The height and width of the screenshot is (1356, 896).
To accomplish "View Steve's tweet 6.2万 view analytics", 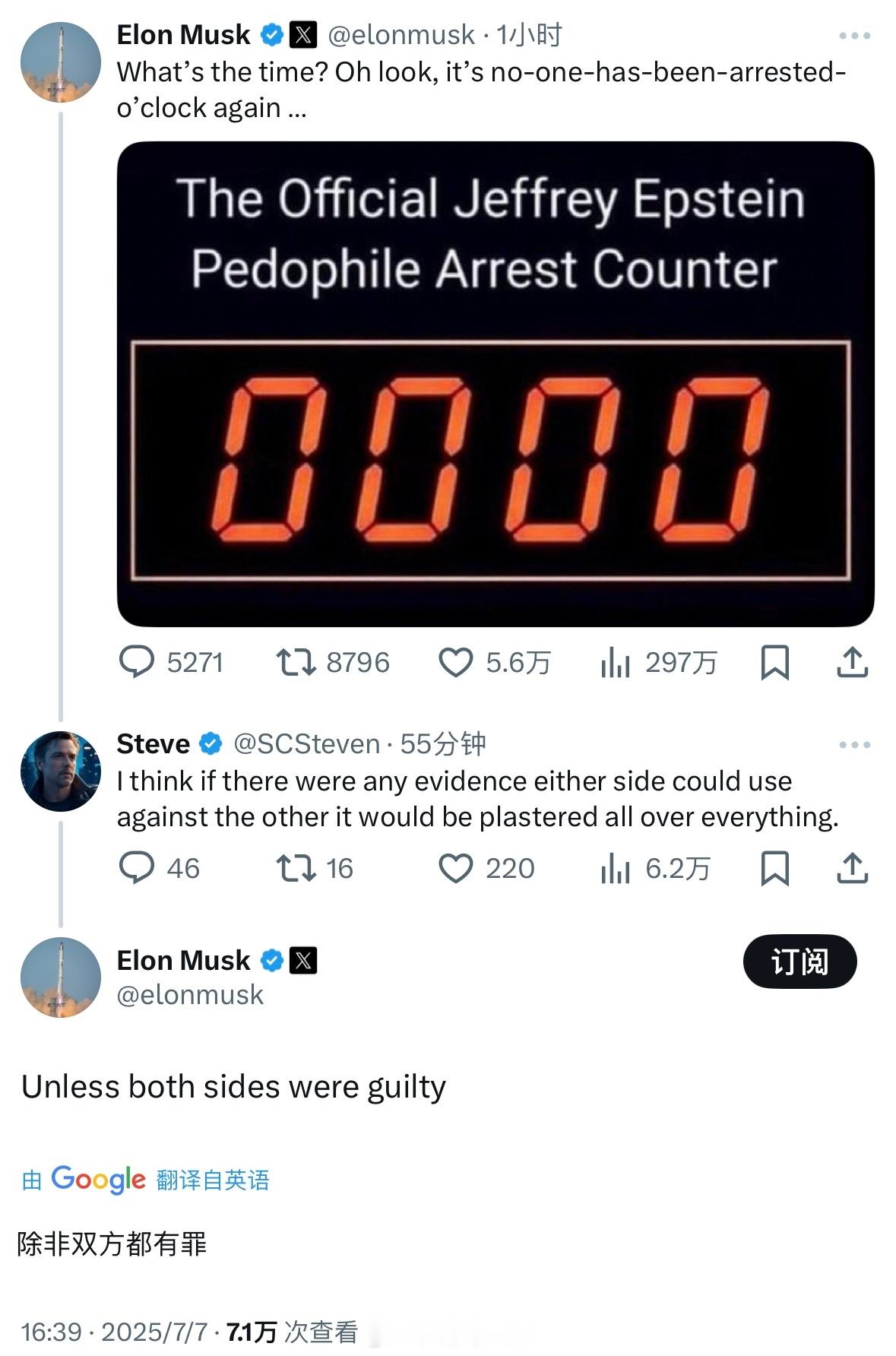I will [x=655, y=868].
